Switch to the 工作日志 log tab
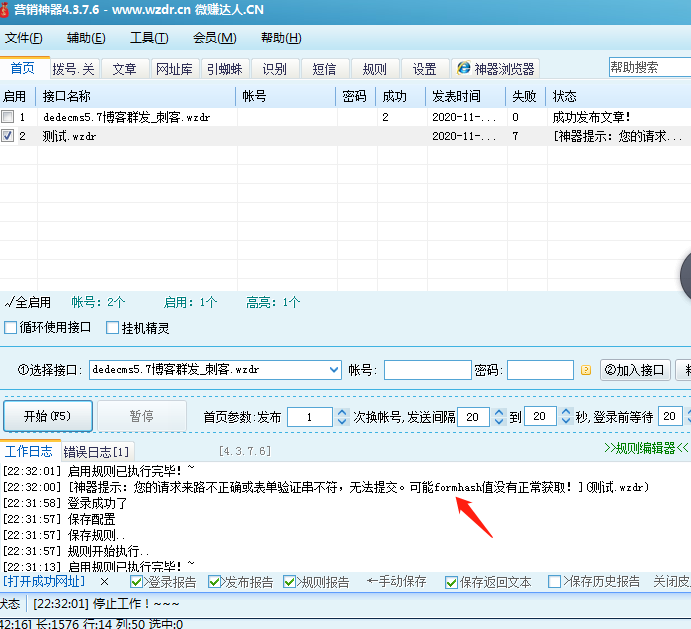The width and height of the screenshot is (691, 629). click(x=29, y=451)
